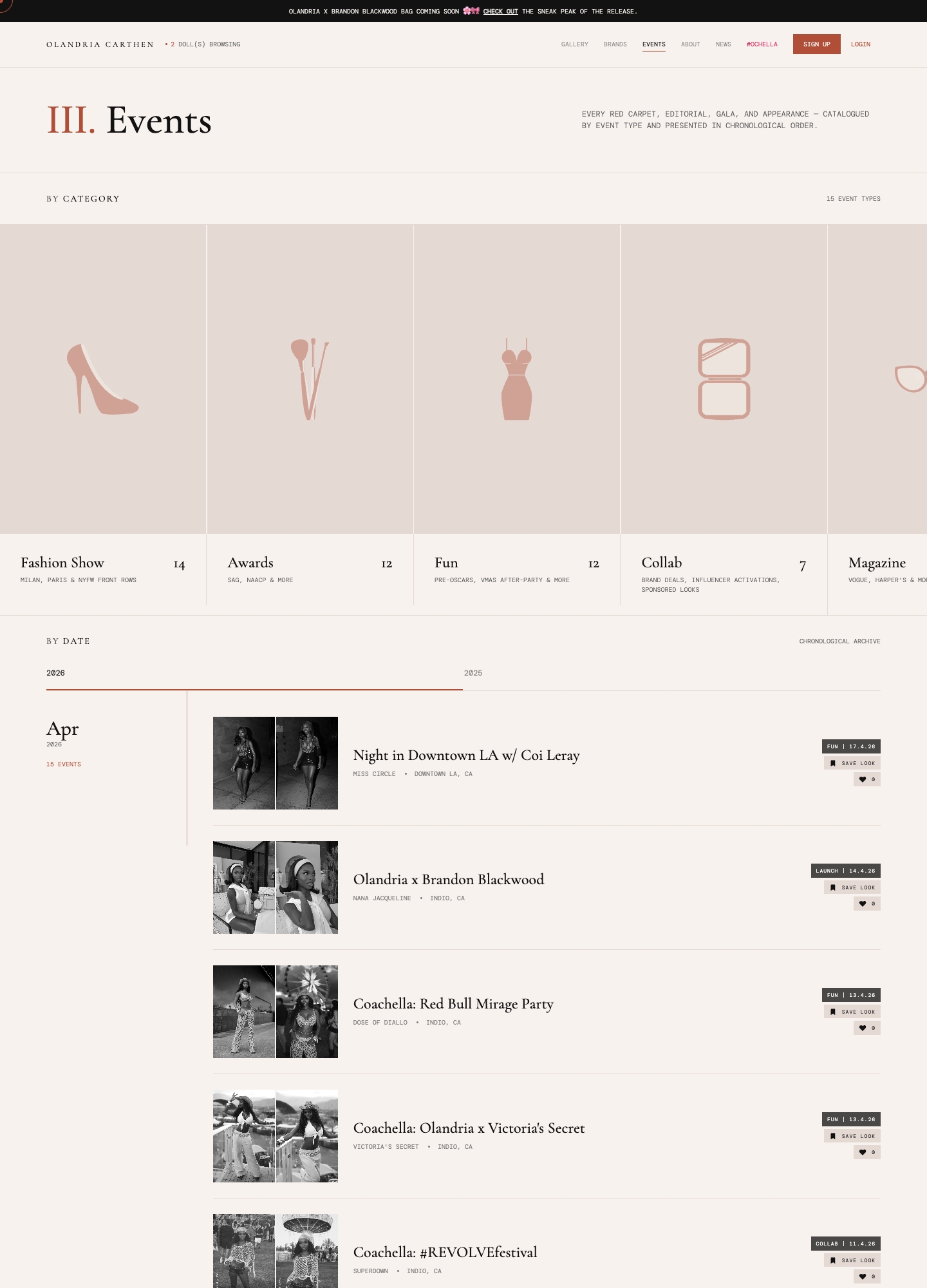927x1288 pixels.
Task: Click the makeup brushes Awards icon
Action: pos(310,379)
